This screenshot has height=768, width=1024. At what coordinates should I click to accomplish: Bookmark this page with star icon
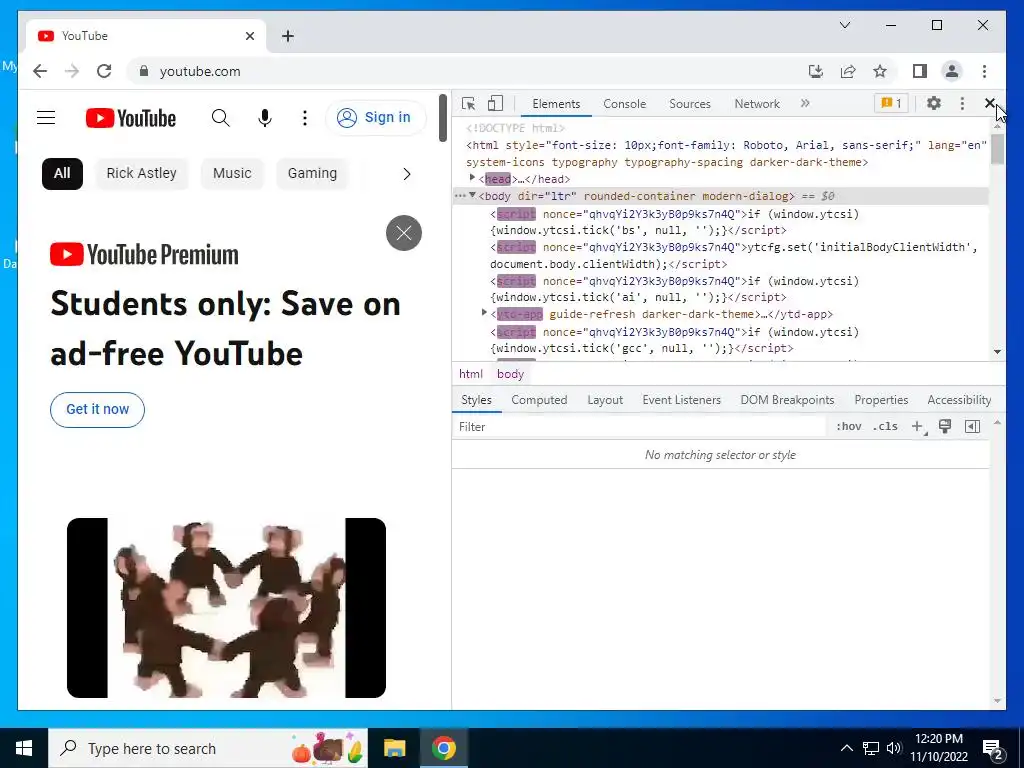[x=880, y=71]
